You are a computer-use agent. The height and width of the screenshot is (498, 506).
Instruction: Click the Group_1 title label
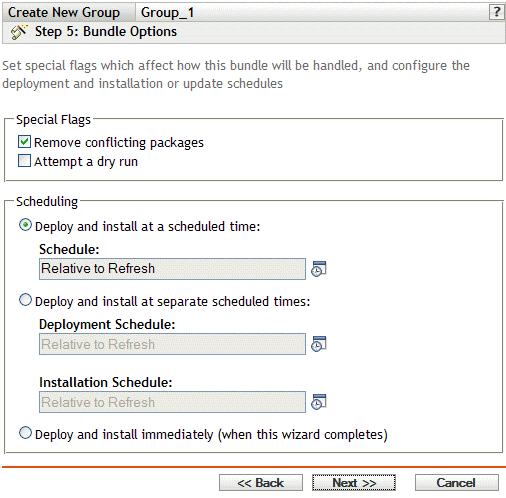[167, 13]
